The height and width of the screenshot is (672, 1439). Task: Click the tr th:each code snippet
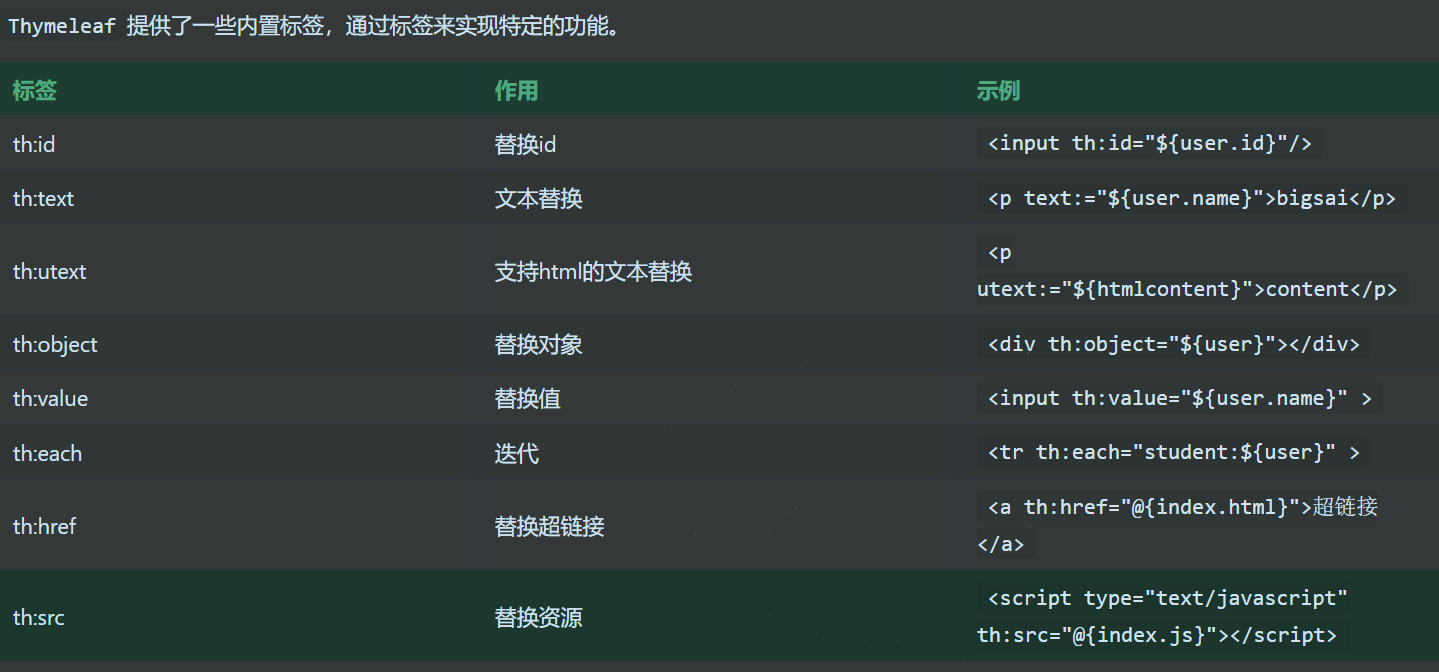tap(1173, 452)
